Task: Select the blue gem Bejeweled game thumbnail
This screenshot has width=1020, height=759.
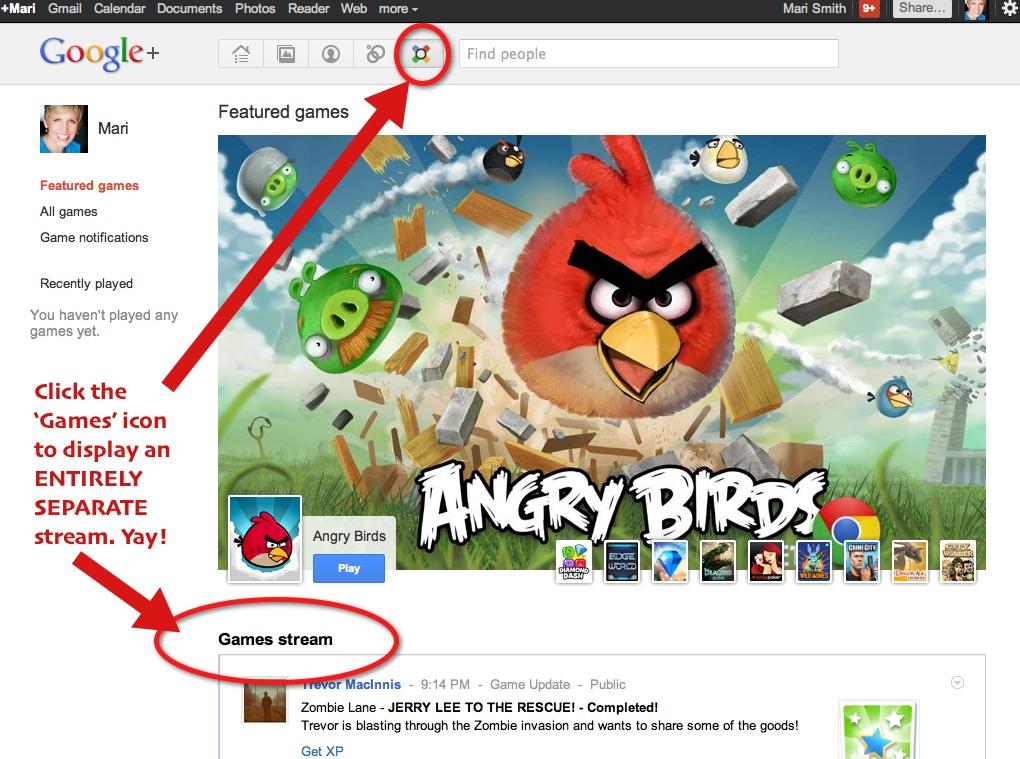Action: [669, 561]
